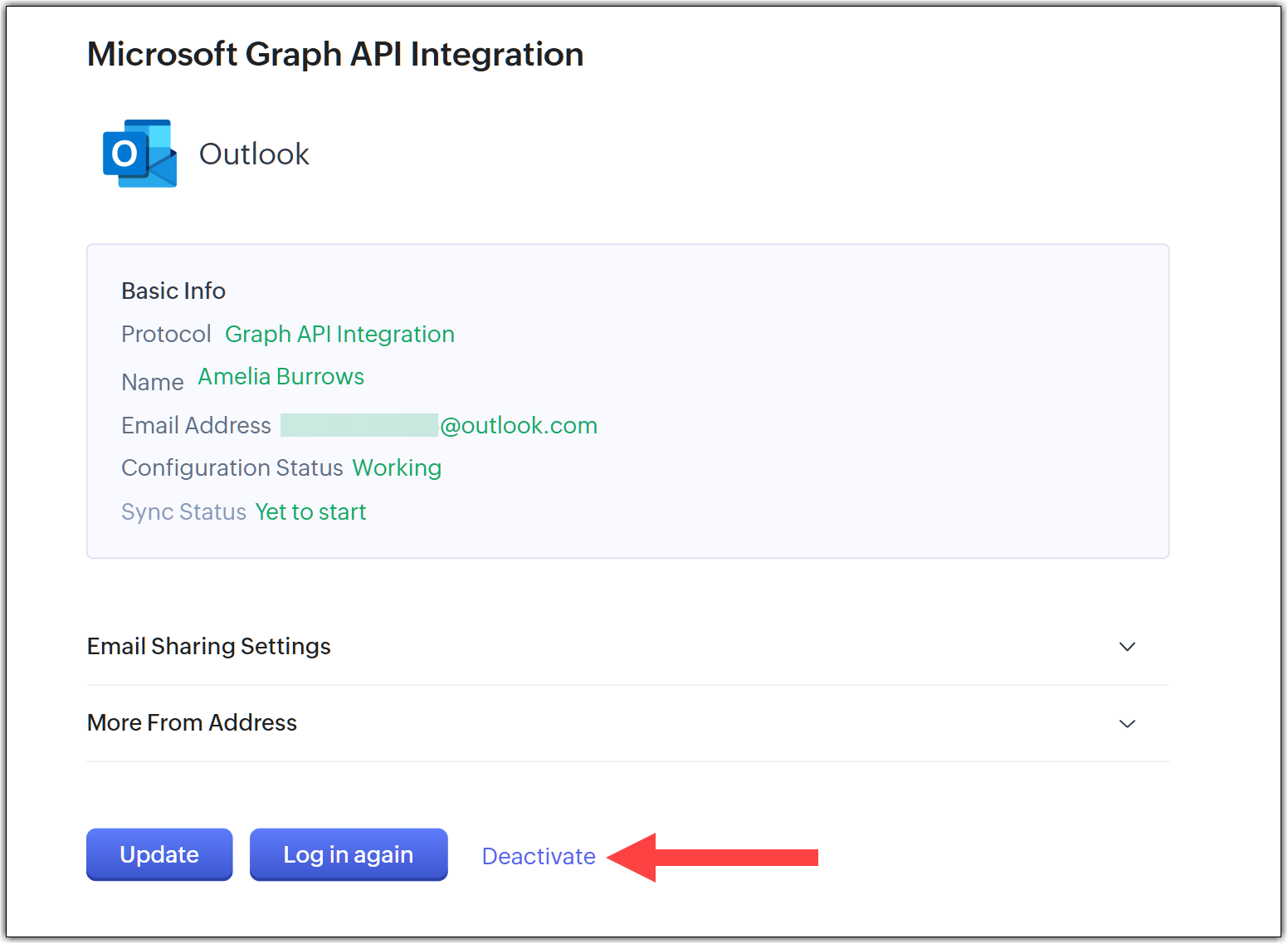This screenshot has width=1288, height=944.
Task: Click the name Amelia Burrows
Action: pyautogui.click(x=281, y=377)
